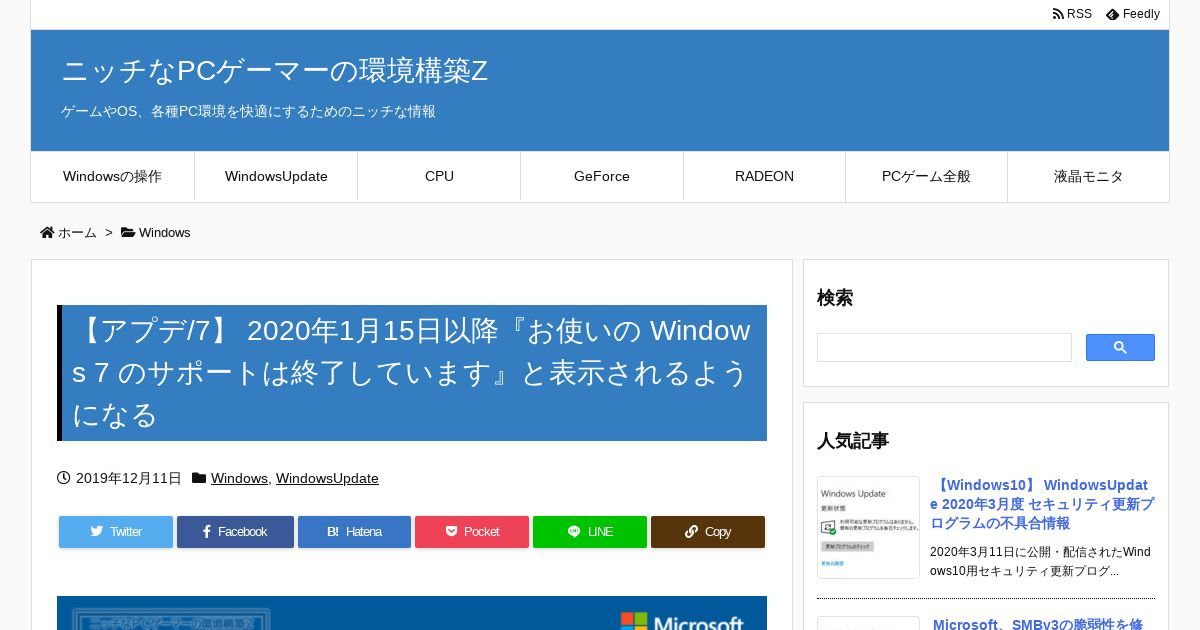The width and height of the screenshot is (1200, 630).
Task: Click the article headline about Windows 7 support
Action: coord(412,373)
